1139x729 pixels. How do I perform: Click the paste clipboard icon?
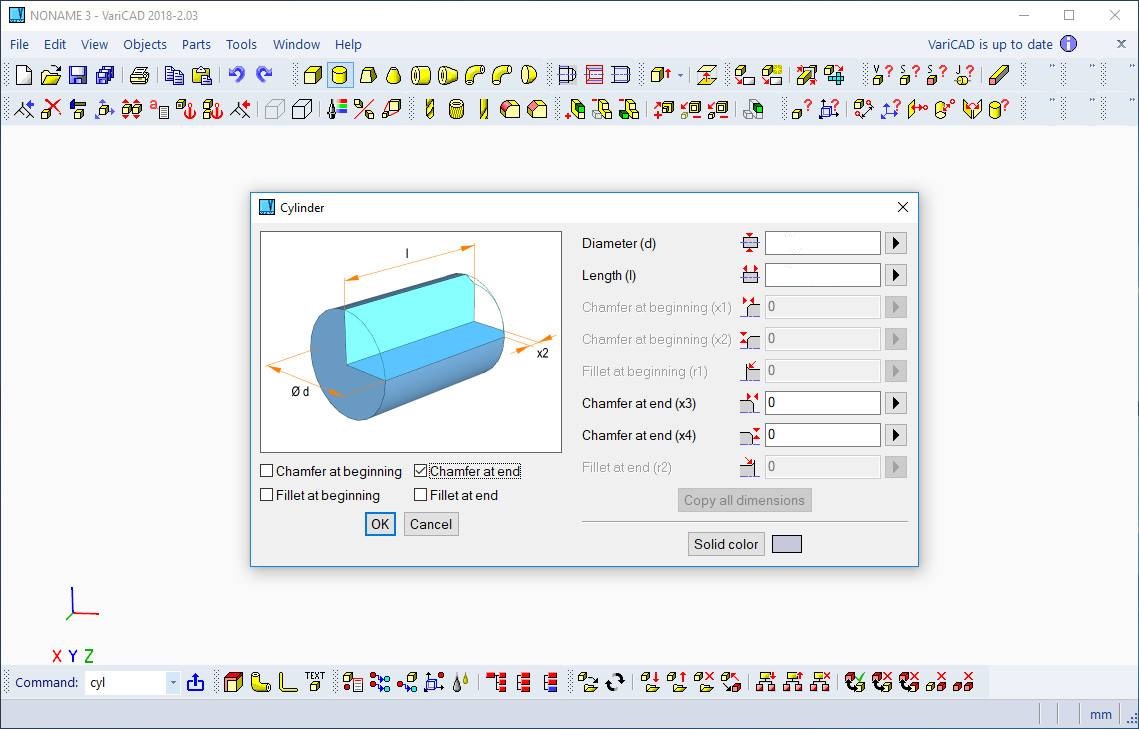[x=201, y=75]
